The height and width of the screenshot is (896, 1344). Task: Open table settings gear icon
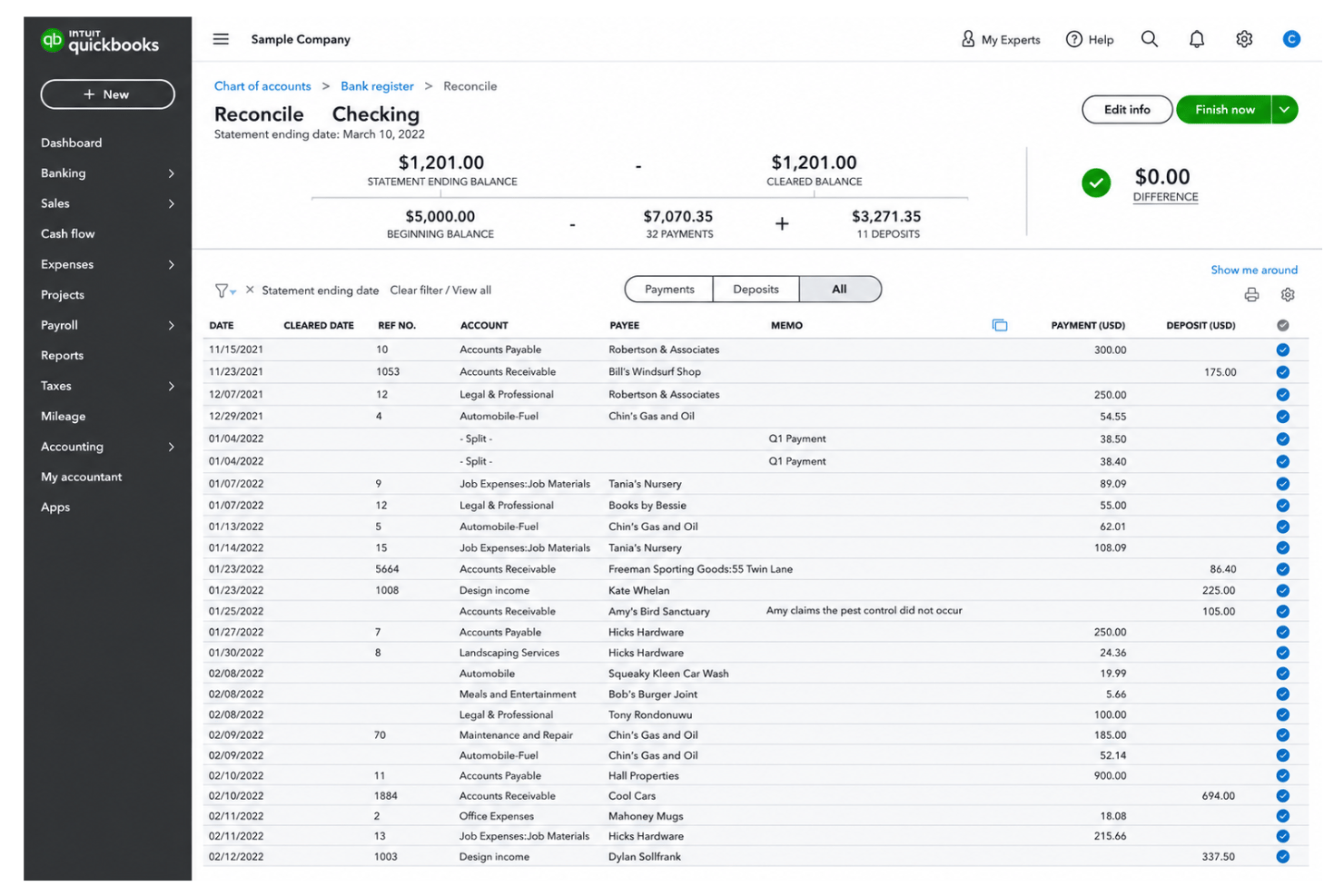pyautogui.click(x=1288, y=294)
